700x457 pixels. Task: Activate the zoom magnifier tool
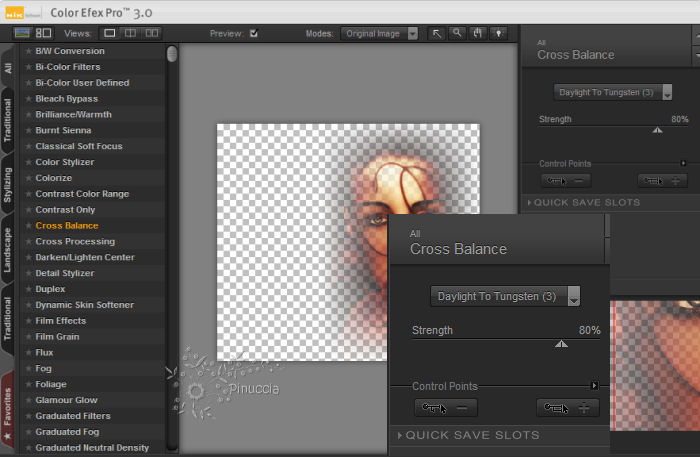pos(457,33)
